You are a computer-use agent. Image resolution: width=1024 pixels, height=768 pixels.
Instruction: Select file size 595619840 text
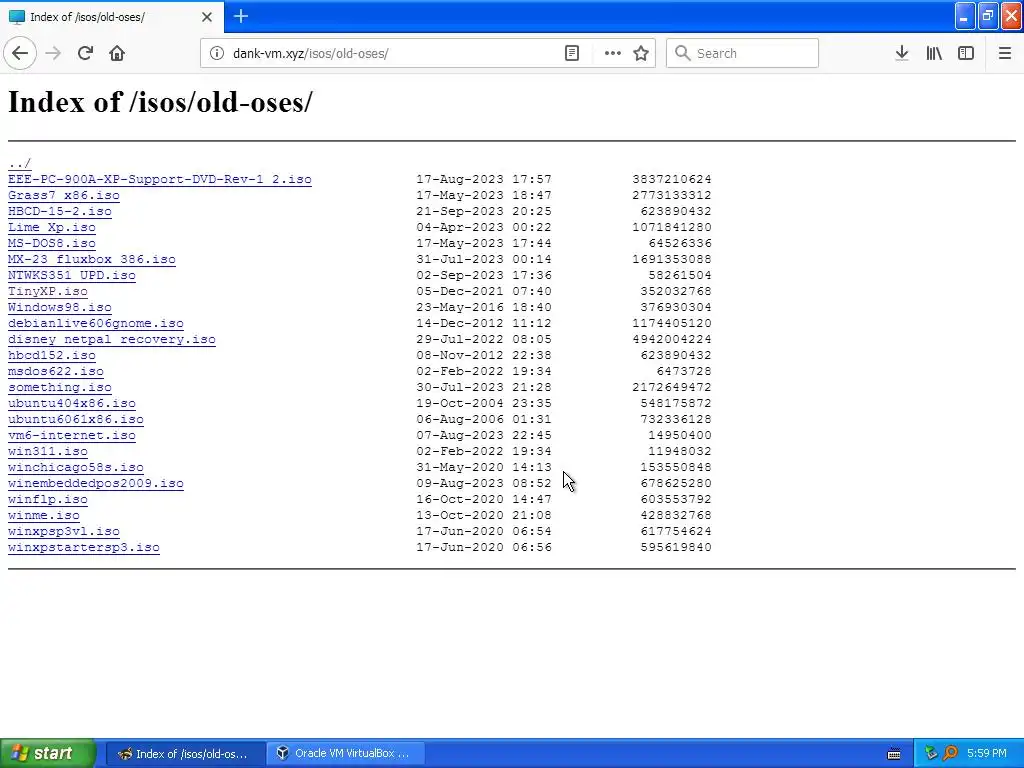(x=676, y=547)
